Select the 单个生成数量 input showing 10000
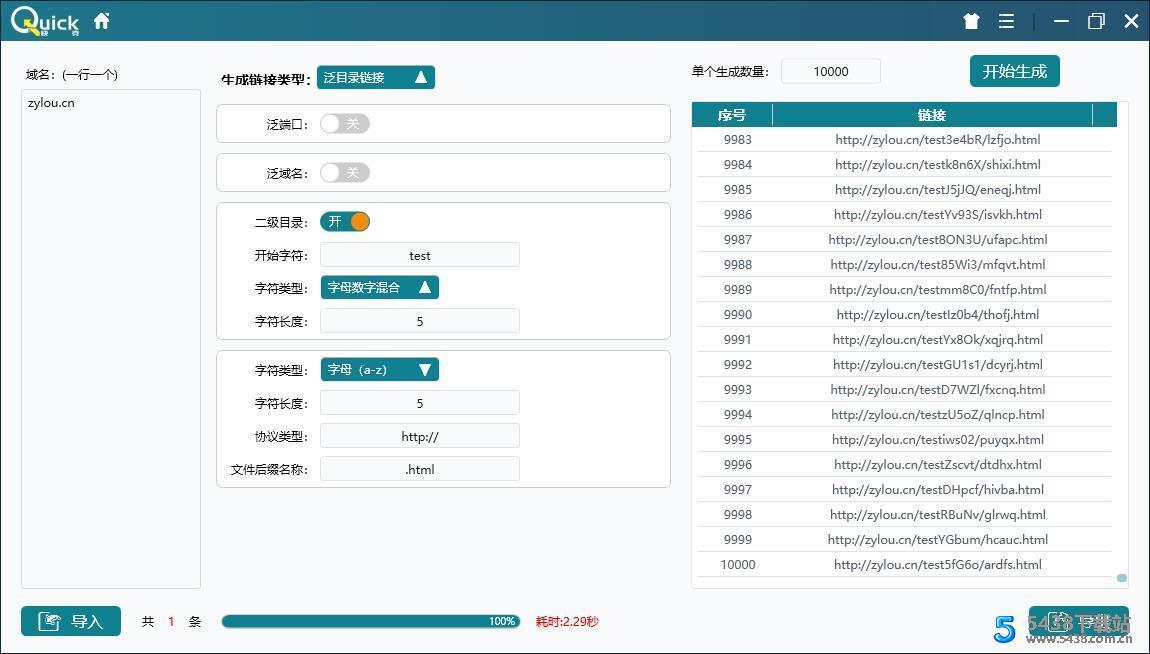The height and width of the screenshot is (654, 1150). click(x=830, y=70)
